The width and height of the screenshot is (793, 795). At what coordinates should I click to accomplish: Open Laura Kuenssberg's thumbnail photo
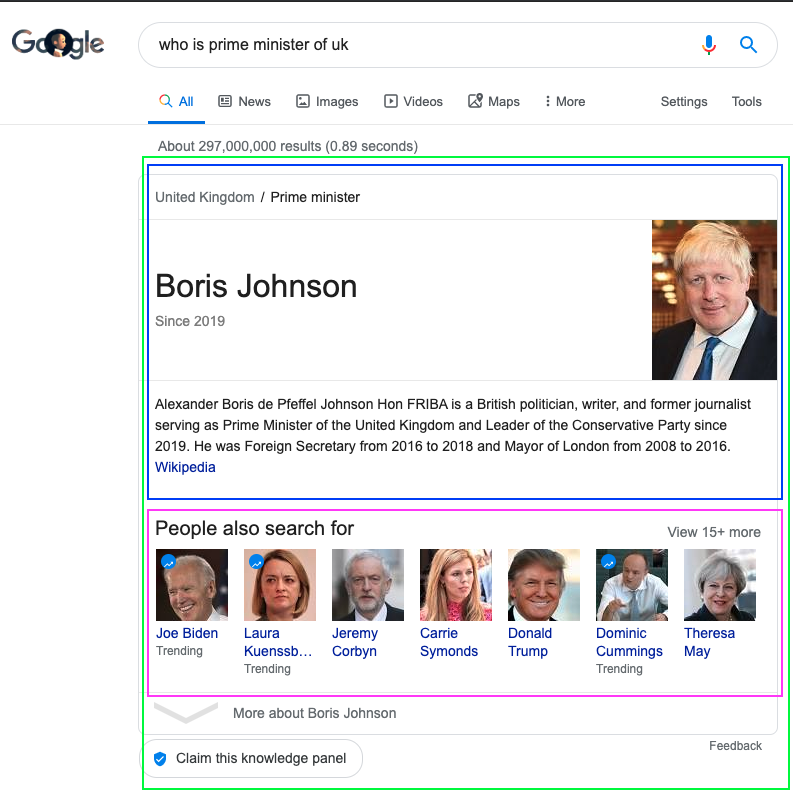point(280,585)
